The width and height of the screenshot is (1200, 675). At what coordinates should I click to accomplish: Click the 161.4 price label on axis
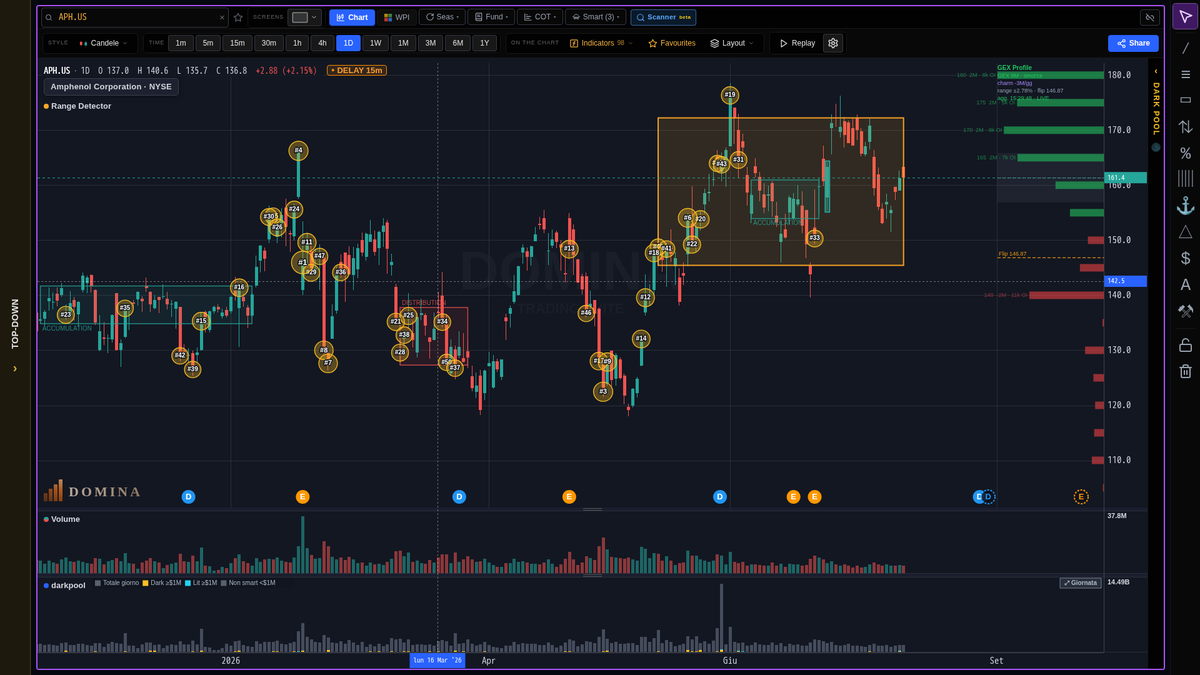pyautogui.click(x=1125, y=178)
